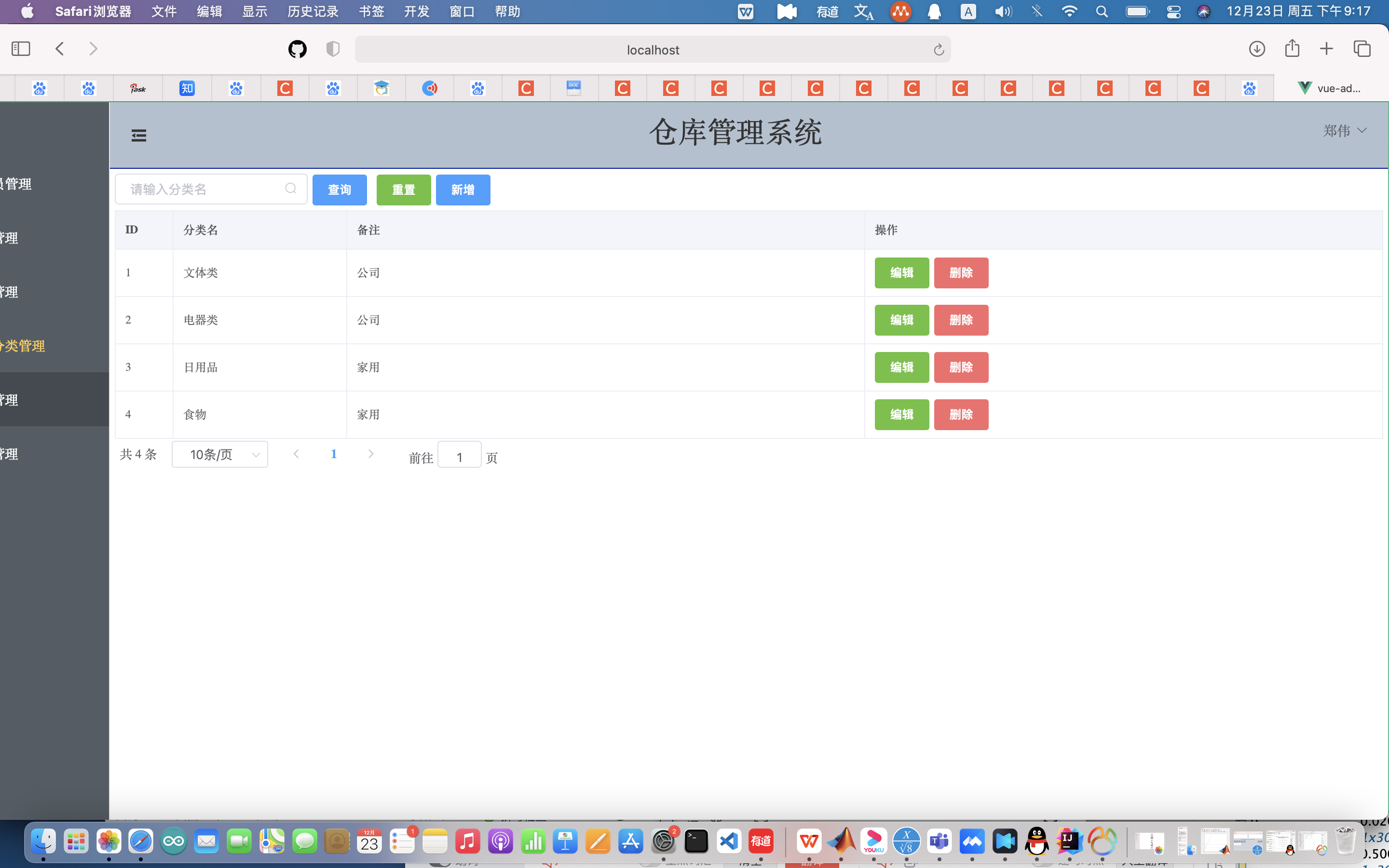Open the tab overview icon

click(x=1362, y=49)
